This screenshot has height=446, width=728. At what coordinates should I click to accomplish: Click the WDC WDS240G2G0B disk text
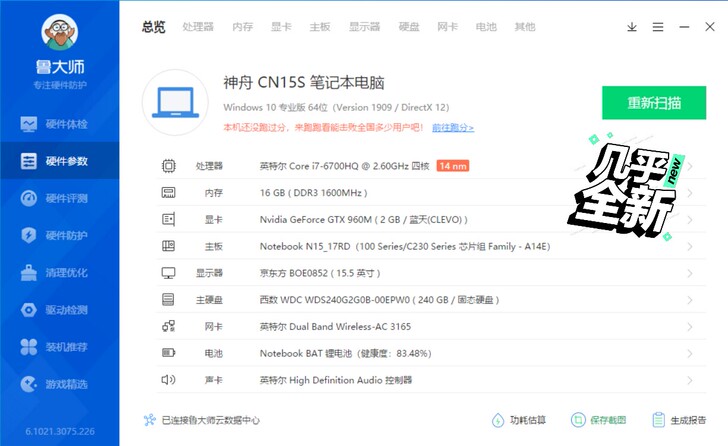tap(379, 299)
